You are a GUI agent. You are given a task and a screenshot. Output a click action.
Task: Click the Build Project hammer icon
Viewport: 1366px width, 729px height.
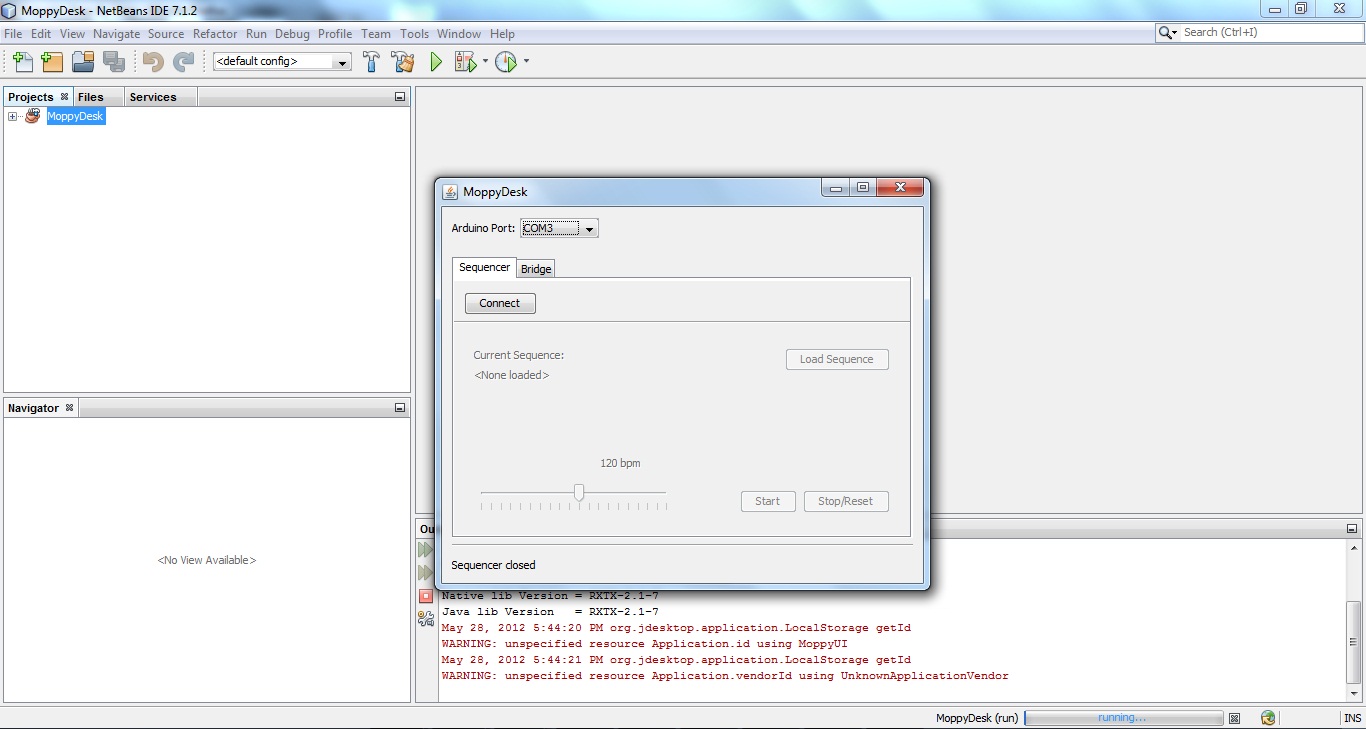coord(371,62)
